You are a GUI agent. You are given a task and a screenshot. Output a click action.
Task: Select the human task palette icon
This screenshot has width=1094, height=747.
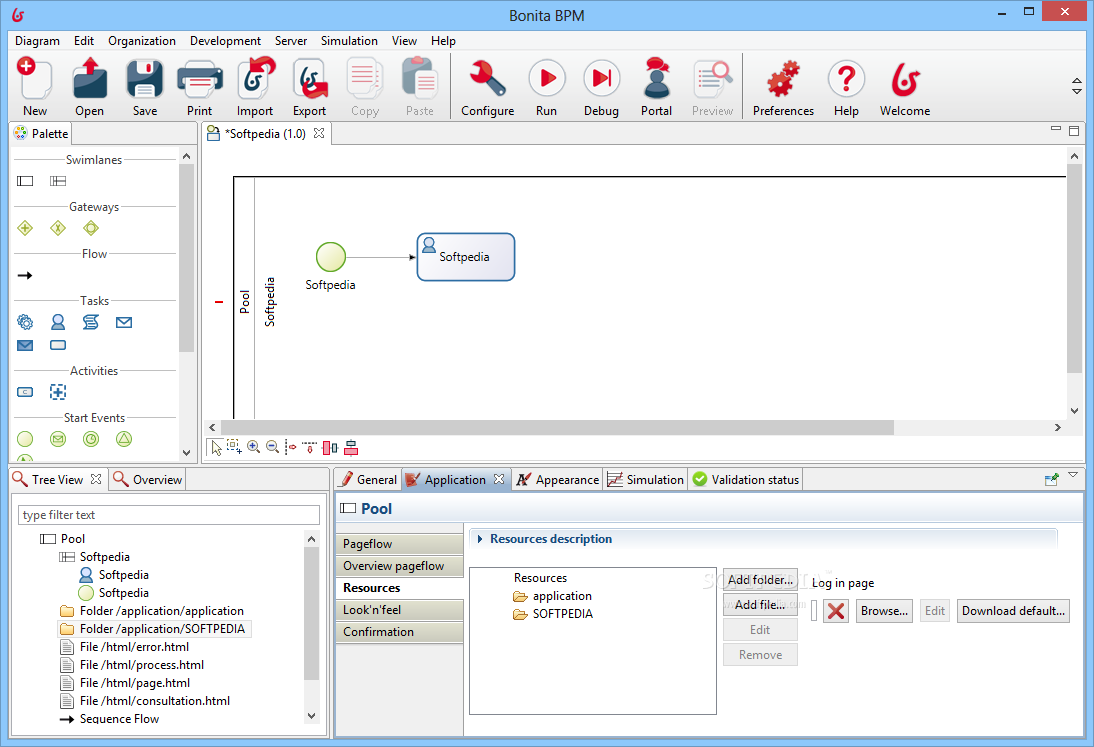pos(58,322)
